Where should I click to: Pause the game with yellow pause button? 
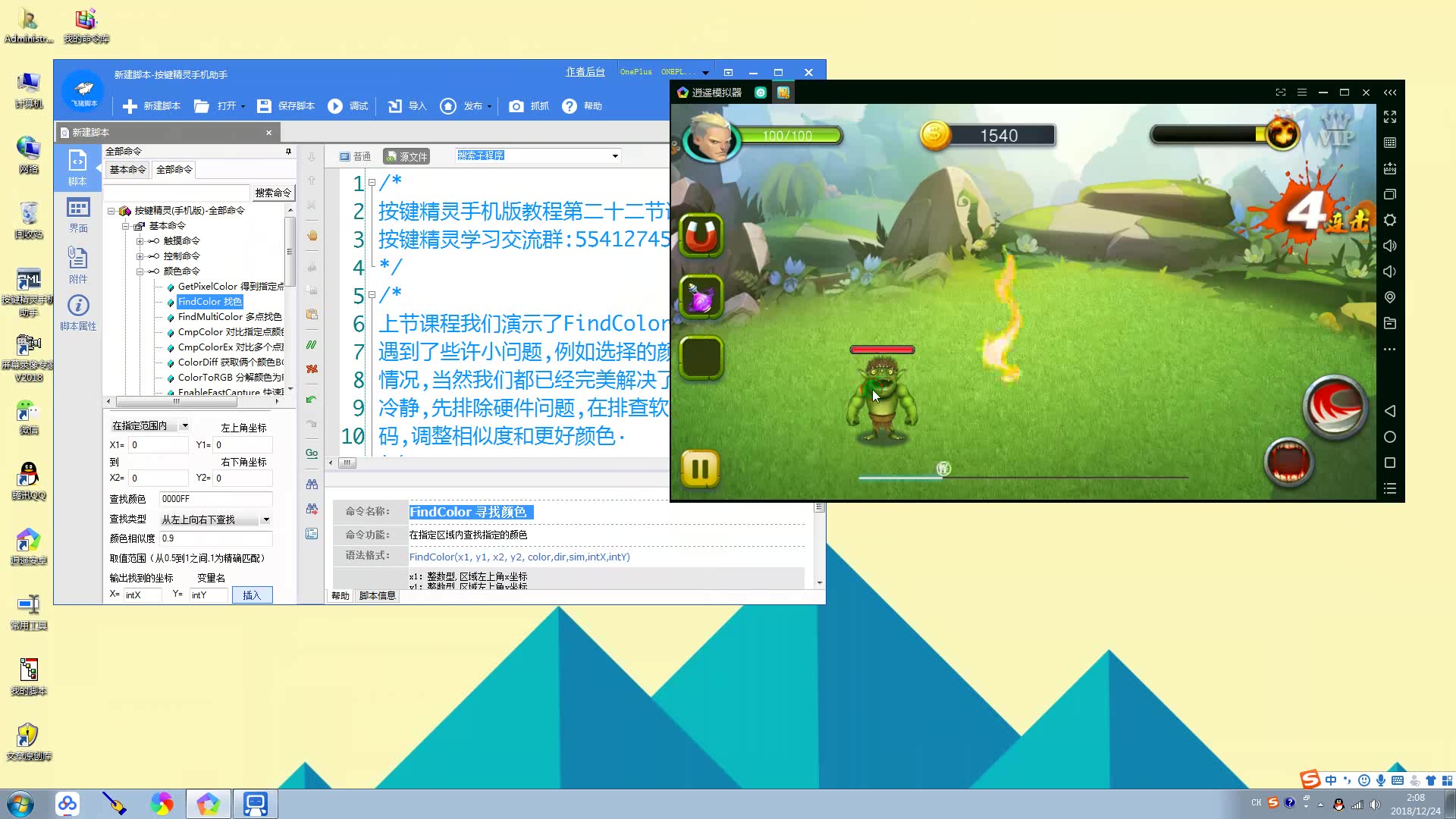click(700, 469)
